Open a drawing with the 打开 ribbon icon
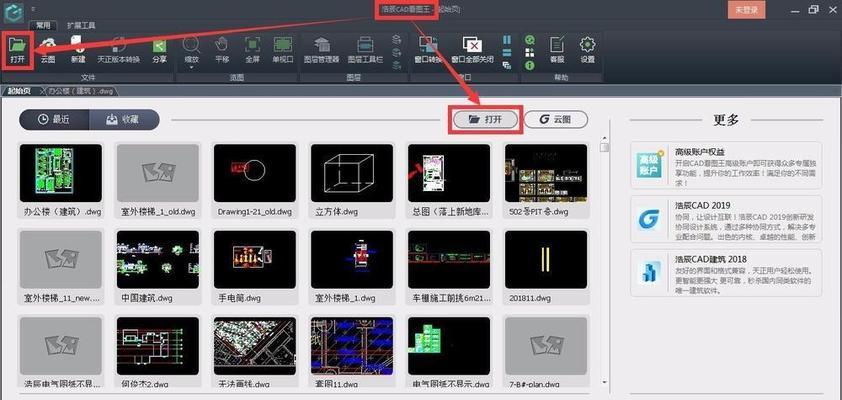The width and height of the screenshot is (842, 400). [18, 49]
